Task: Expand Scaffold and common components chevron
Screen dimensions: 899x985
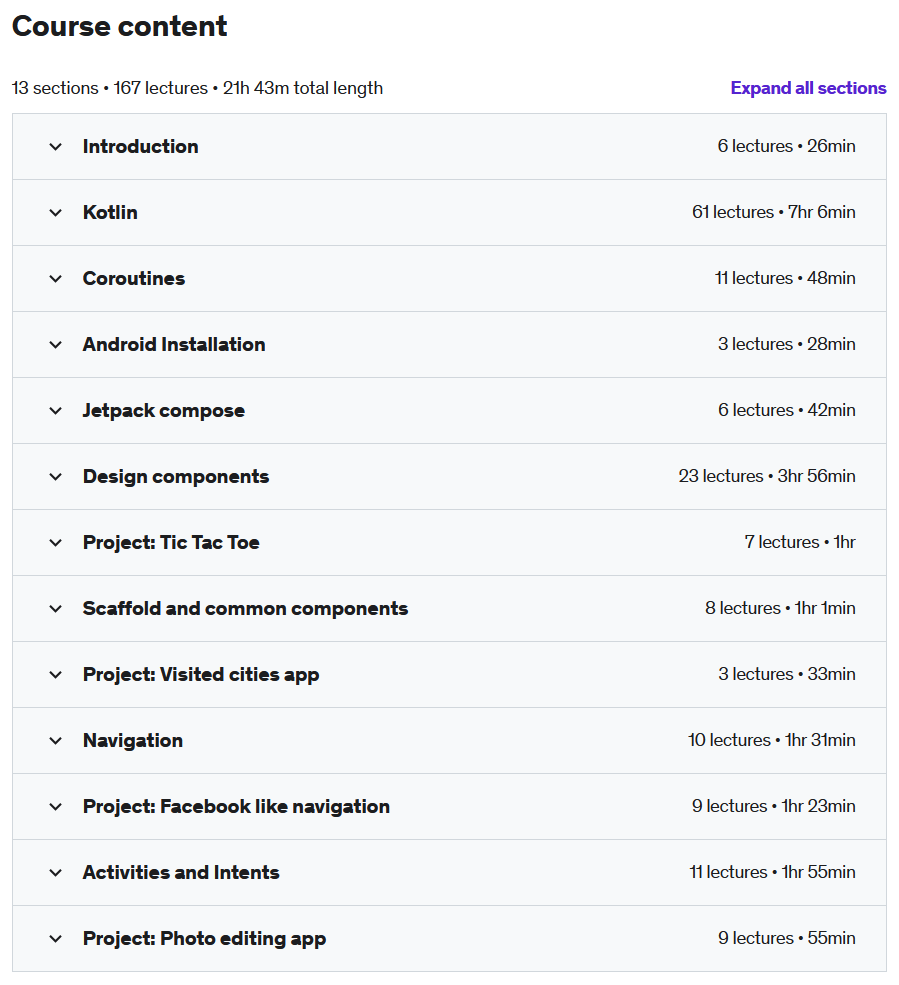Action: pyautogui.click(x=56, y=609)
